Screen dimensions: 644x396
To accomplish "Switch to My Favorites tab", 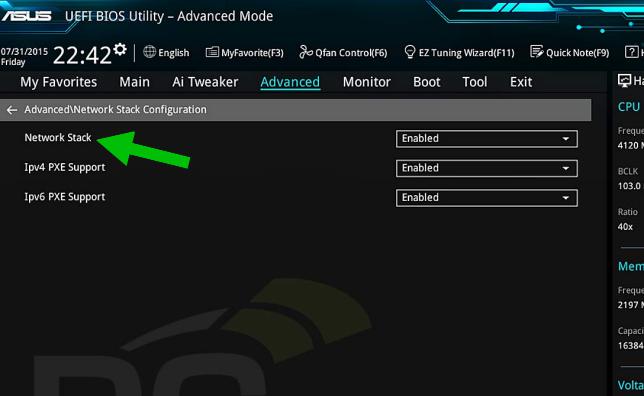I will [59, 82].
